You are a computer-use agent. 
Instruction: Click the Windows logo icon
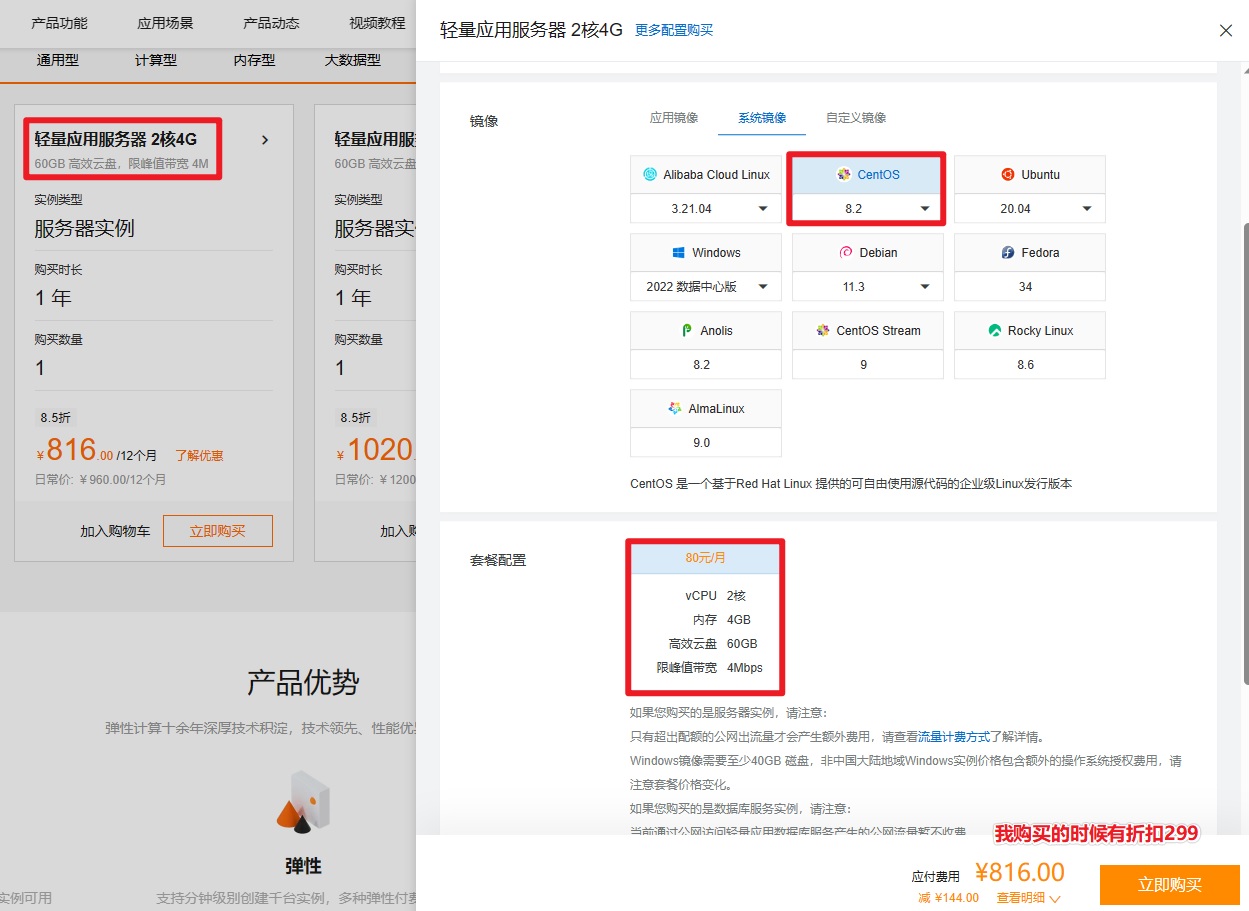(677, 253)
